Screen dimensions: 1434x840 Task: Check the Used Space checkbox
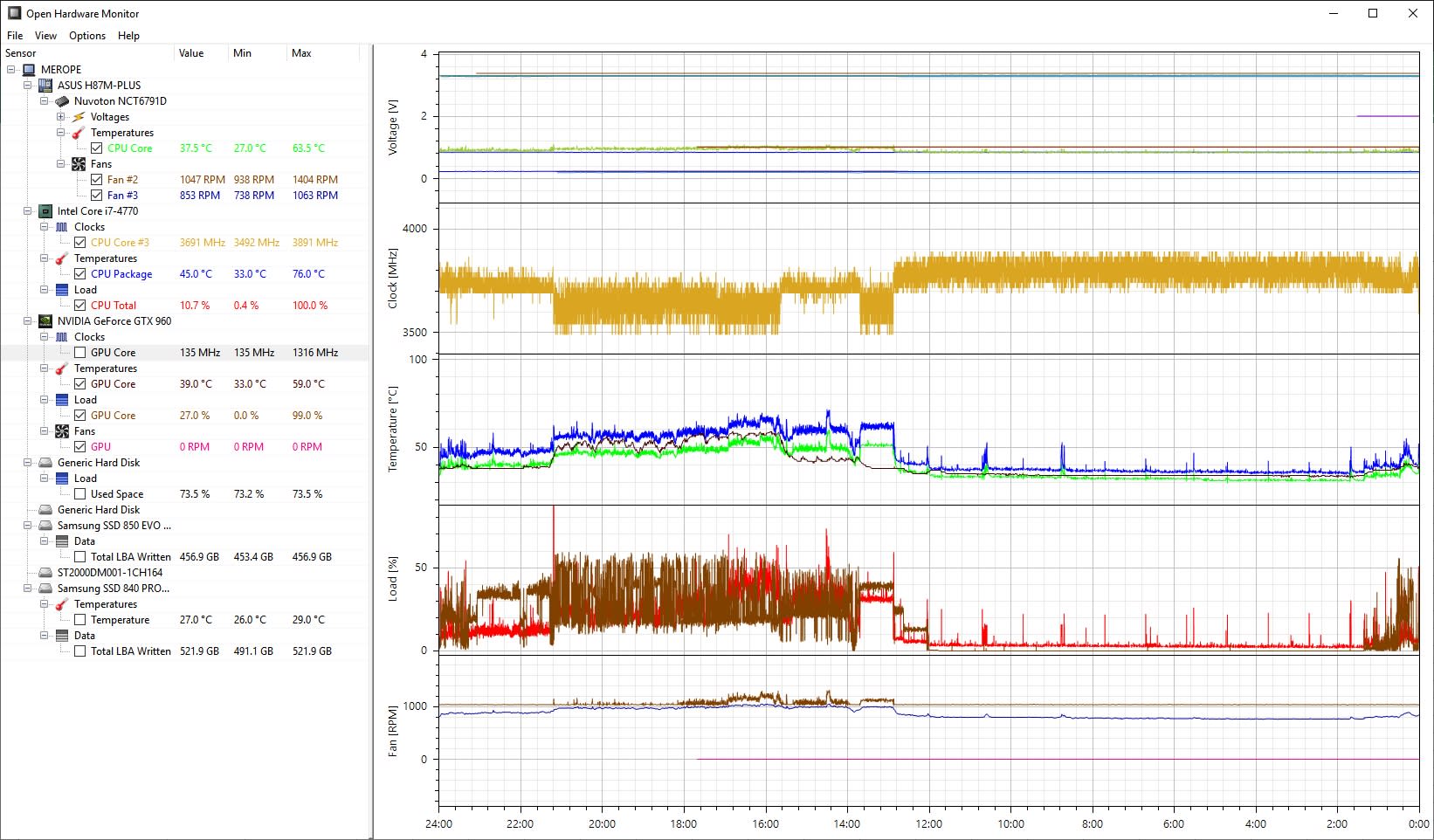click(x=80, y=494)
